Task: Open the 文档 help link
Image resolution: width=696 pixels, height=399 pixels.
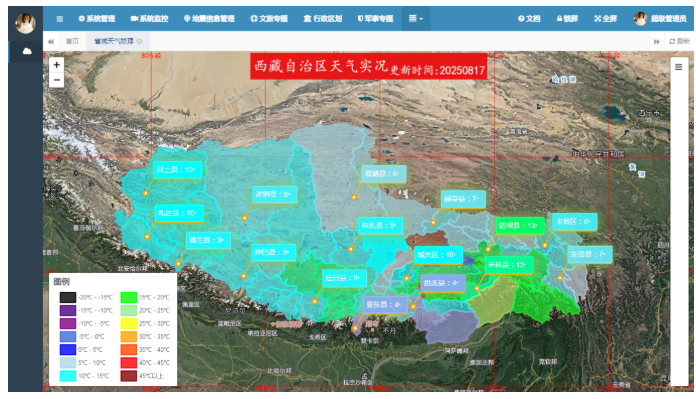Action: click(x=529, y=19)
